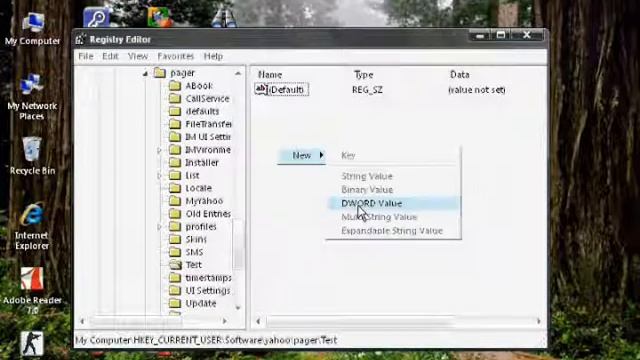The width and height of the screenshot is (640, 360).
Task: Click the Registry Editor title bar icon
Action: pos(80,39)
